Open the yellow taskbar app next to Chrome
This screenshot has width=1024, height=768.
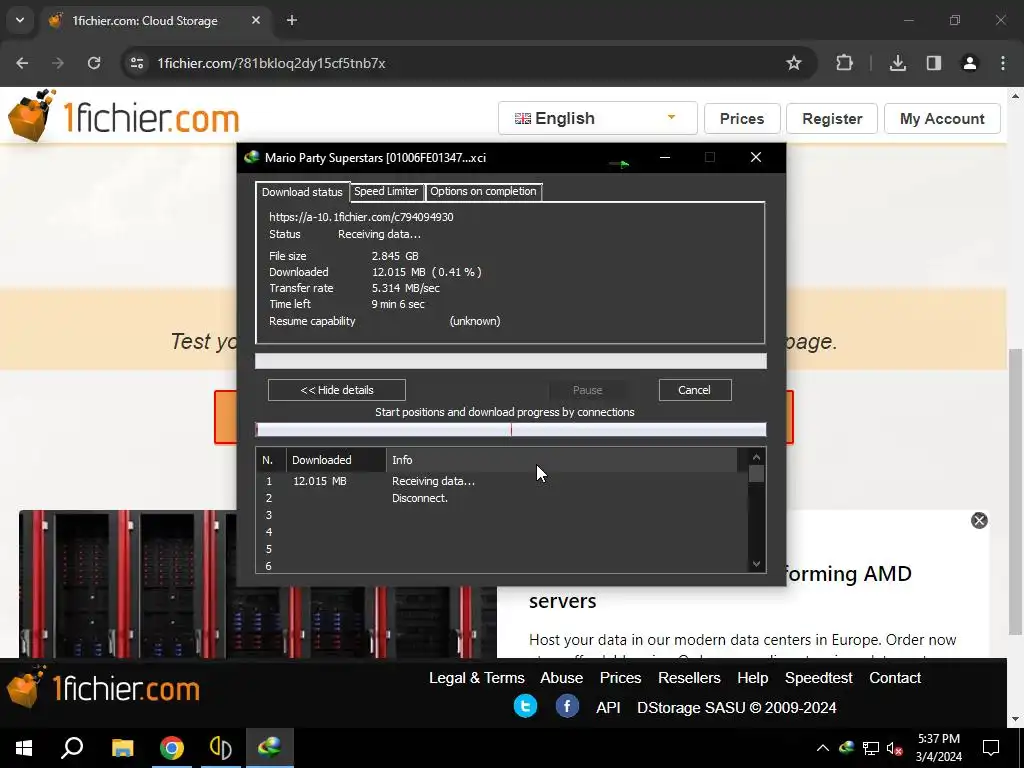coord(221,748)
